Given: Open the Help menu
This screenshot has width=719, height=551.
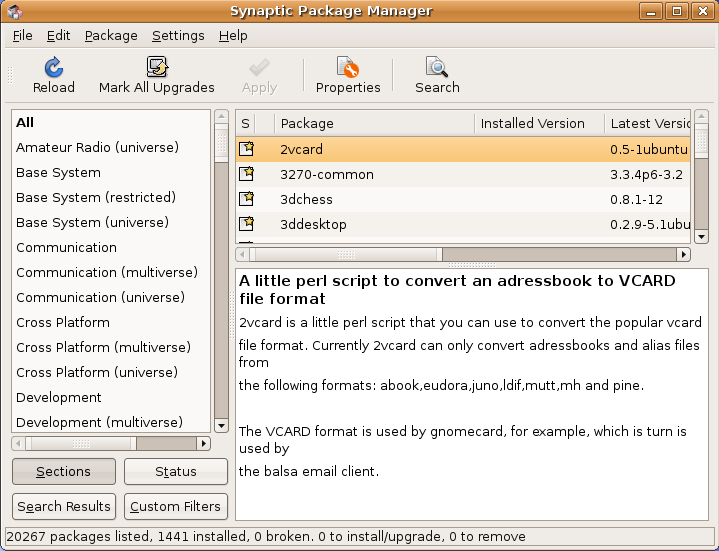Looking at the screenshot, I should pos(233,35).
